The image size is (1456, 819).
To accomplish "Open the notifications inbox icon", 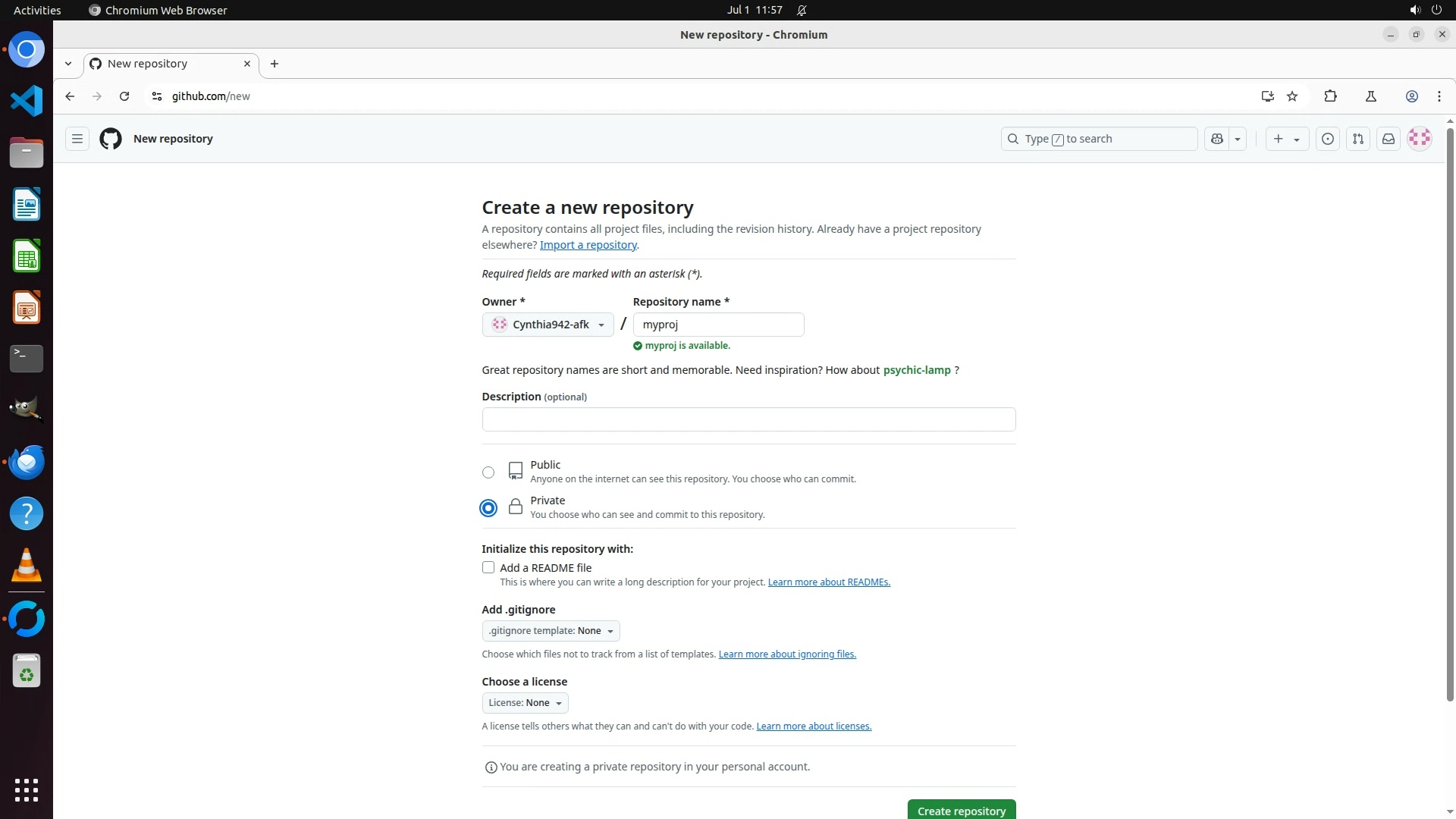I will pos(1389,139).
